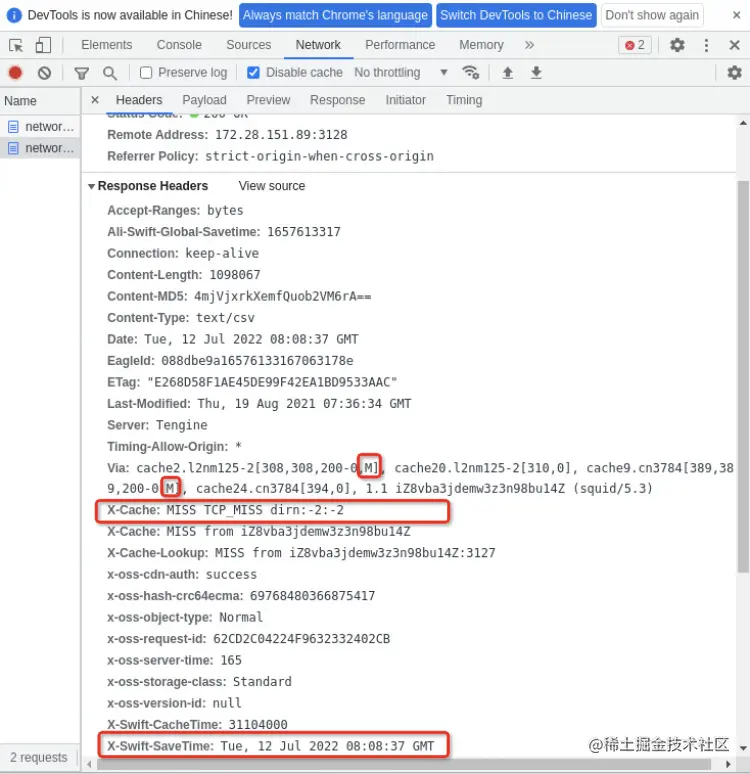
Task: Open the Memory tab
Action: coord(481,45)
